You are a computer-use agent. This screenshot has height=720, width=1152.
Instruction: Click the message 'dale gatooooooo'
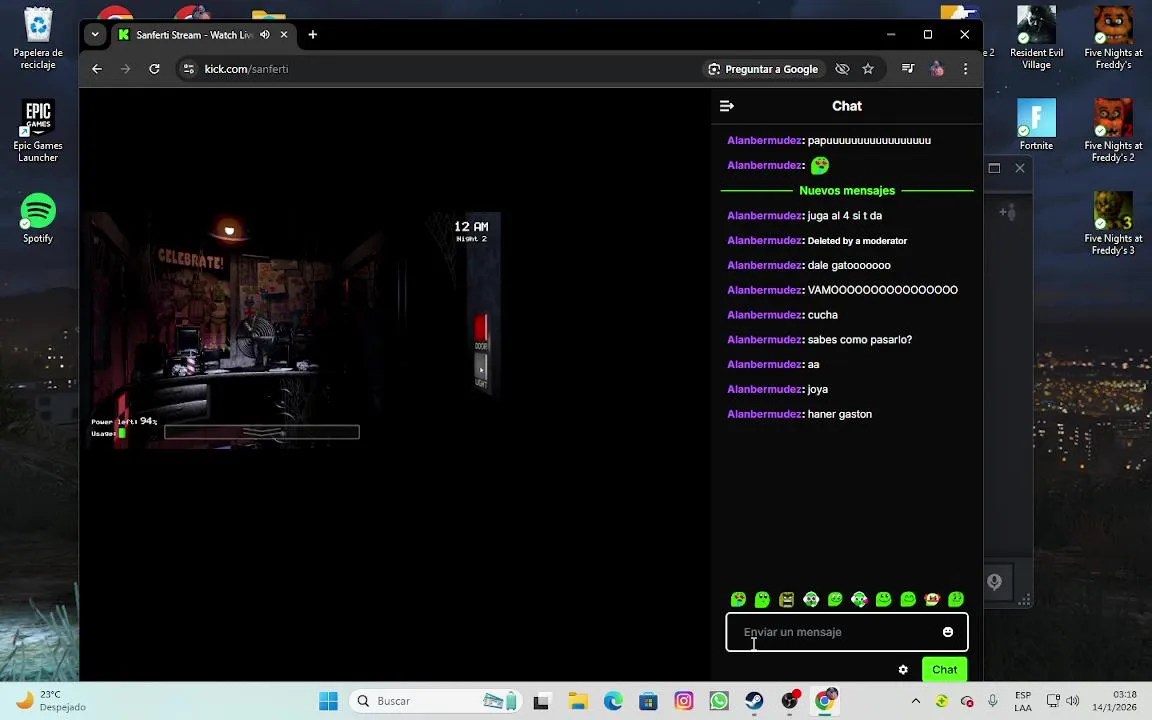(x=849, y=265)
